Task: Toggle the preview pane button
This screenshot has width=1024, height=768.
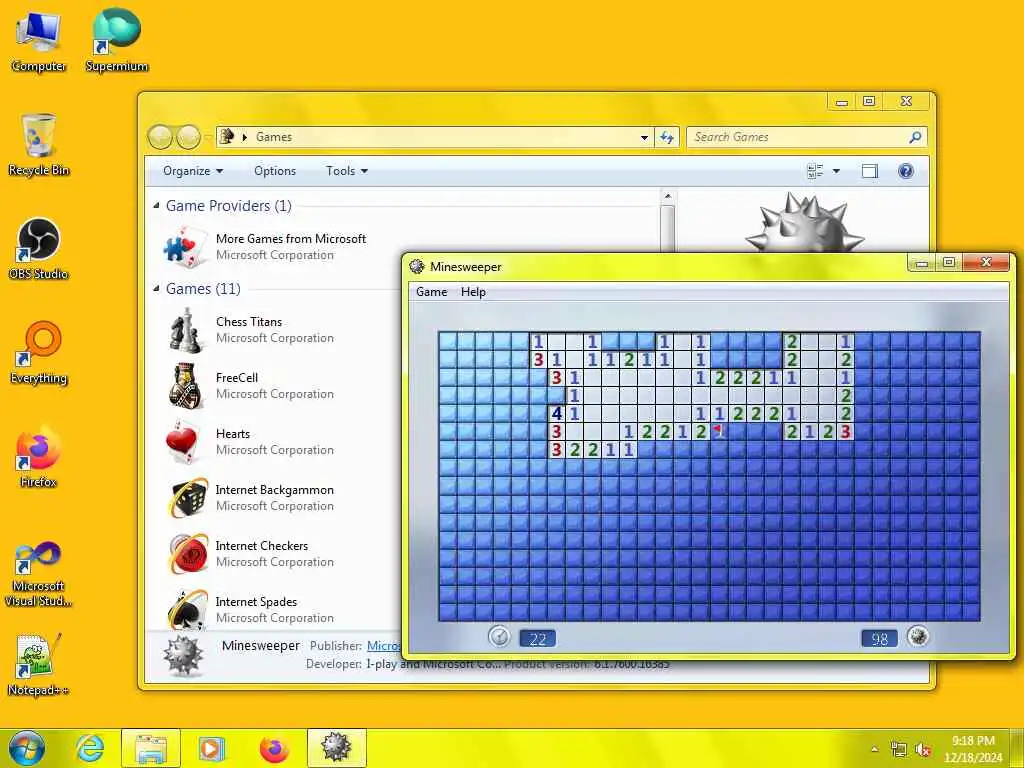Action: click(870, 171)
